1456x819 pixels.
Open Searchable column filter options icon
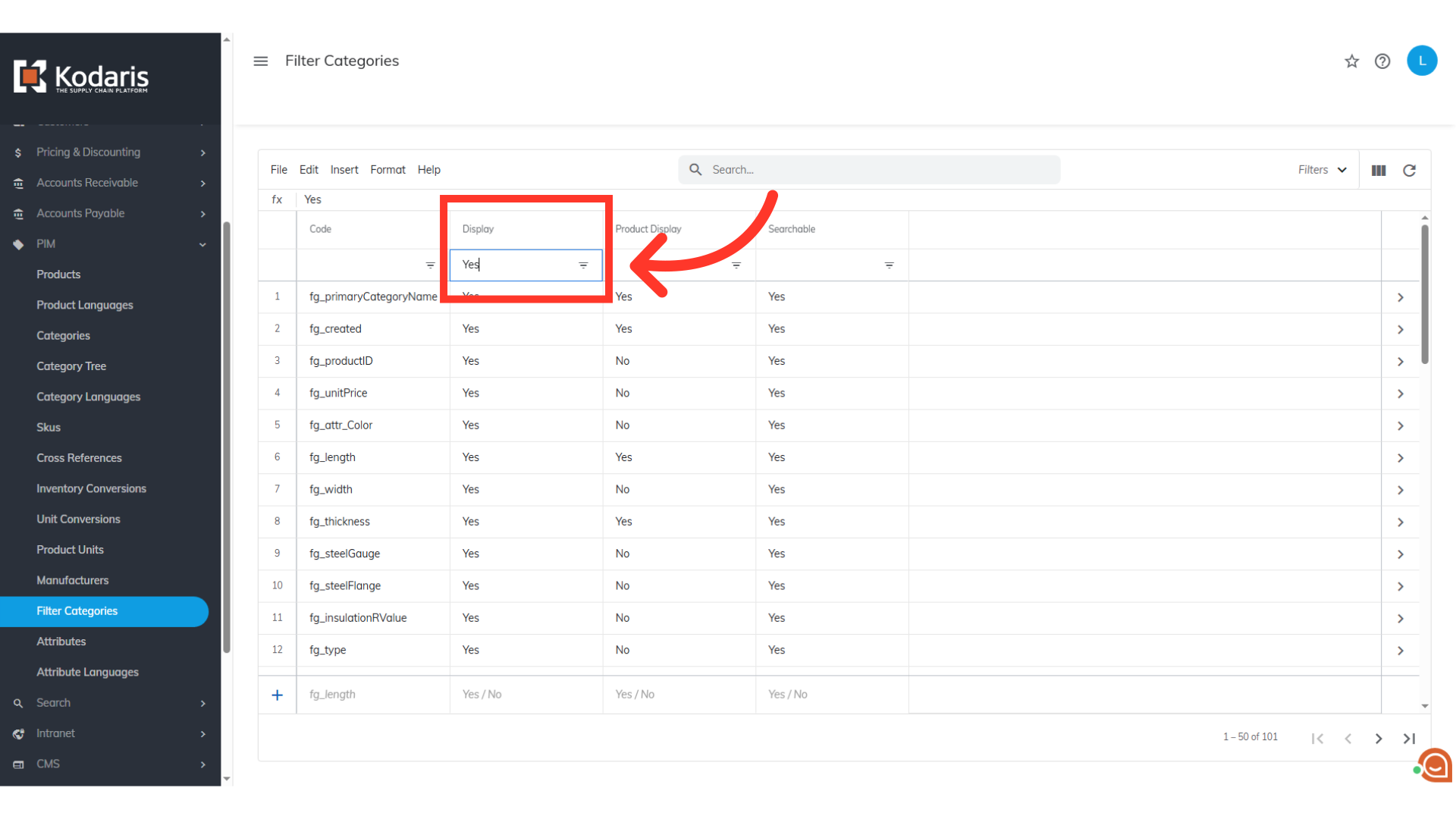click(889, 265)
